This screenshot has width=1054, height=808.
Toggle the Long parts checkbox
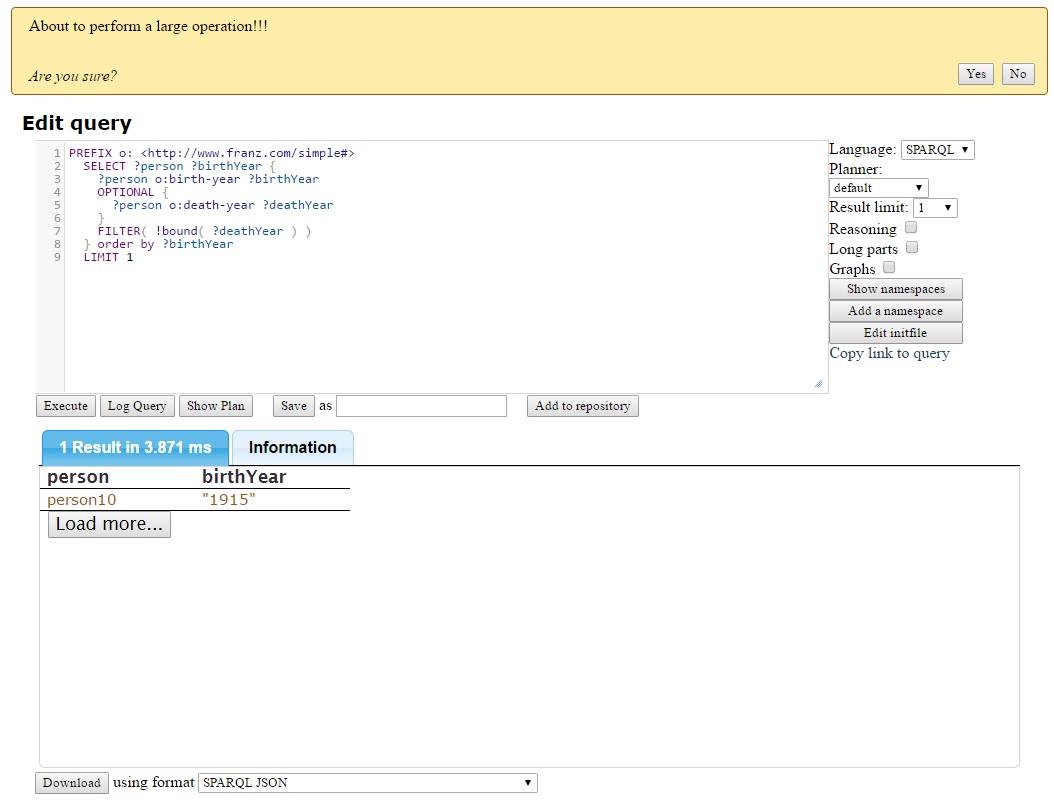(x=912, y=248)
